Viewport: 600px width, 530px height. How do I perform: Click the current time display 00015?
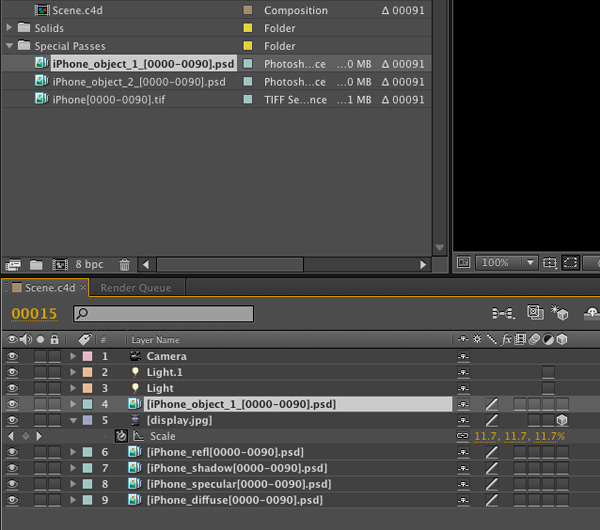click(x=34, y=313)
